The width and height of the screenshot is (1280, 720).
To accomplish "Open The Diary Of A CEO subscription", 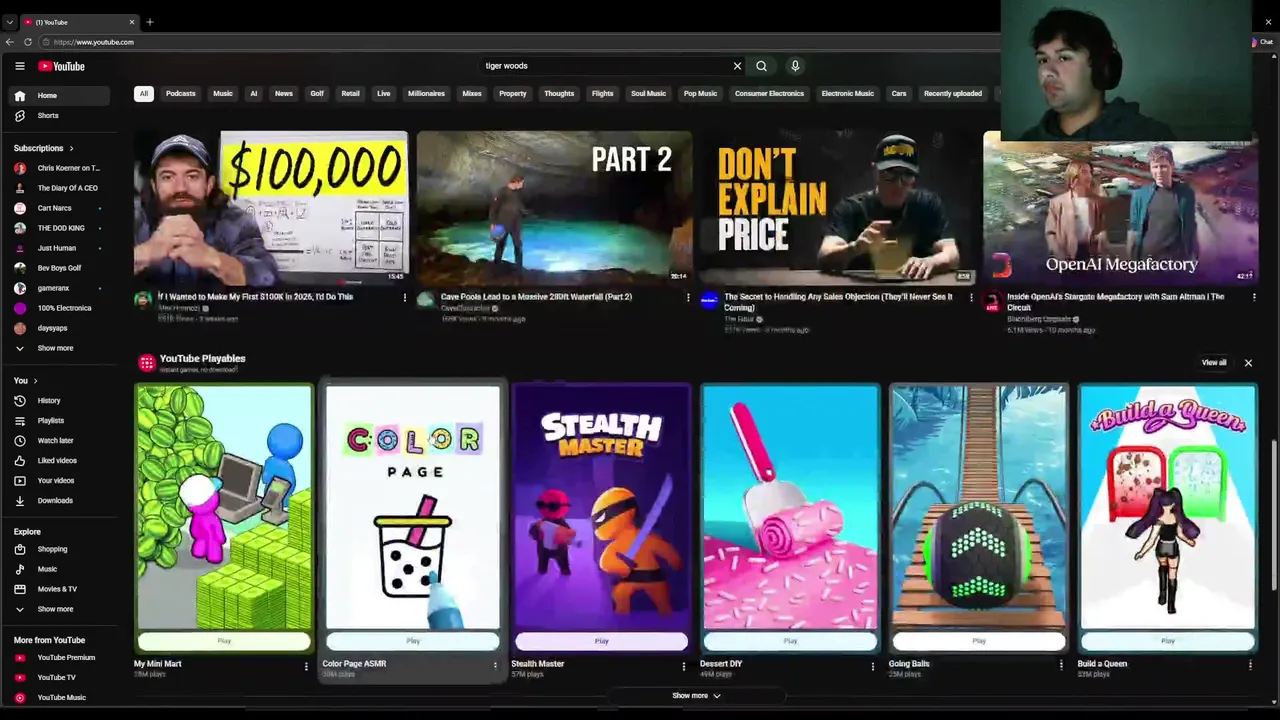I will [x=59, y=188].
